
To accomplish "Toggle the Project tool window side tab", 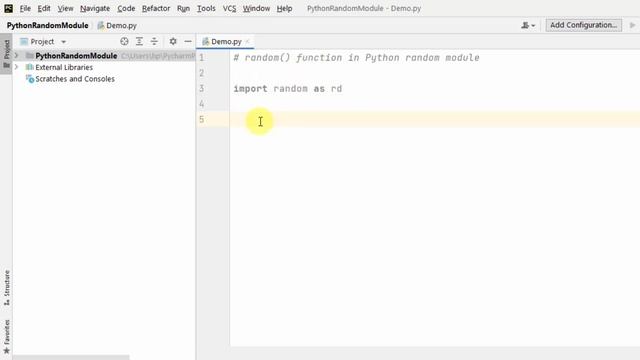I will pos(6,54).
